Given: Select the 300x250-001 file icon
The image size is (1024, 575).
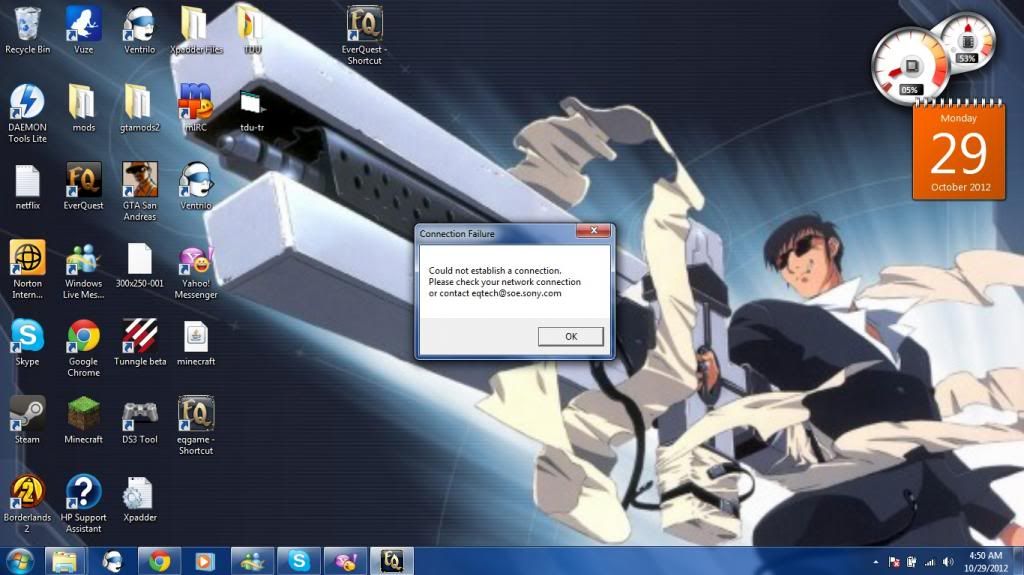Looking at the screenshot, I should point(140,265).
